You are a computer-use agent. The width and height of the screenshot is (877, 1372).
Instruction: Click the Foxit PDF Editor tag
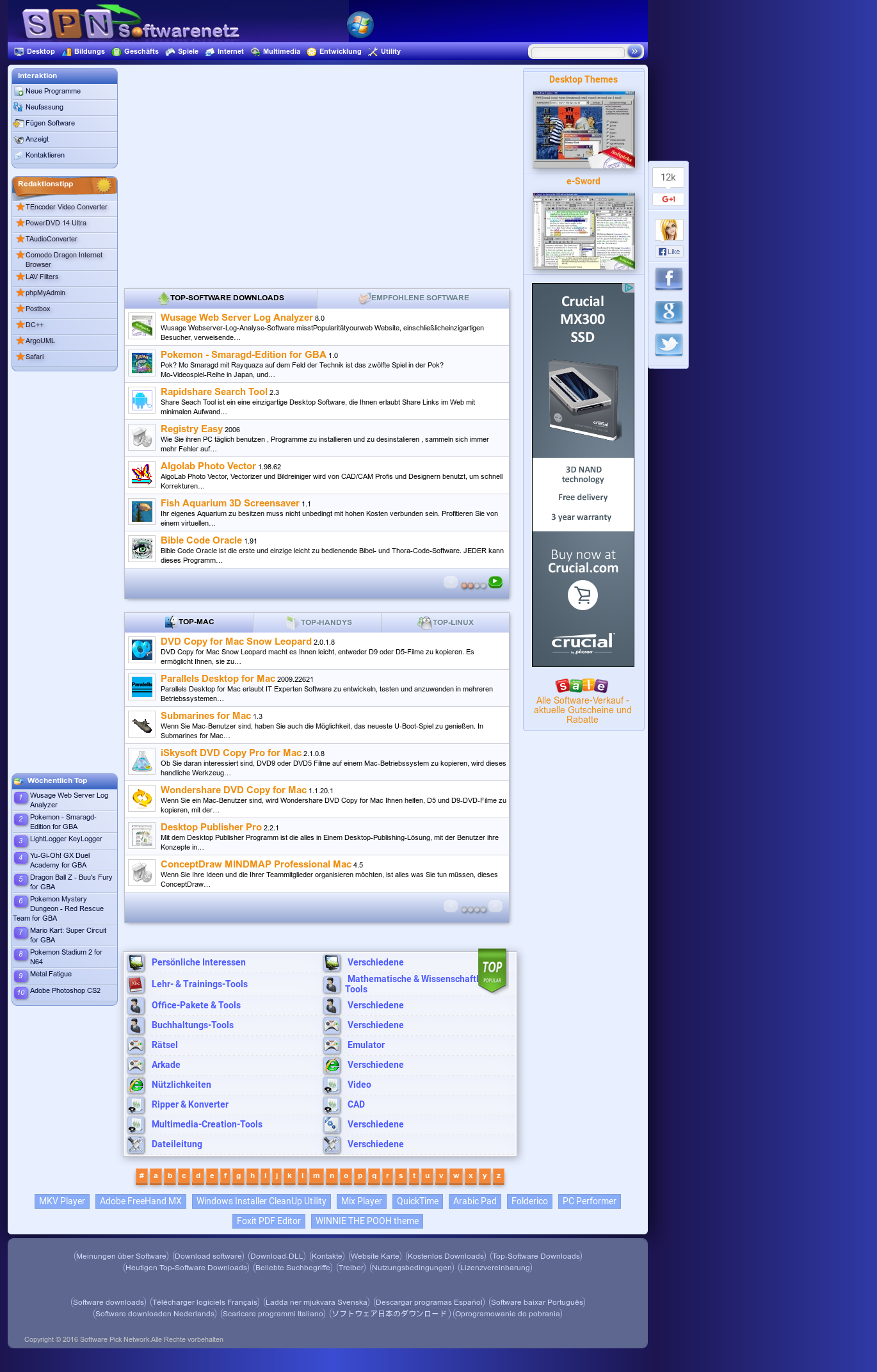coord(268,1221)
